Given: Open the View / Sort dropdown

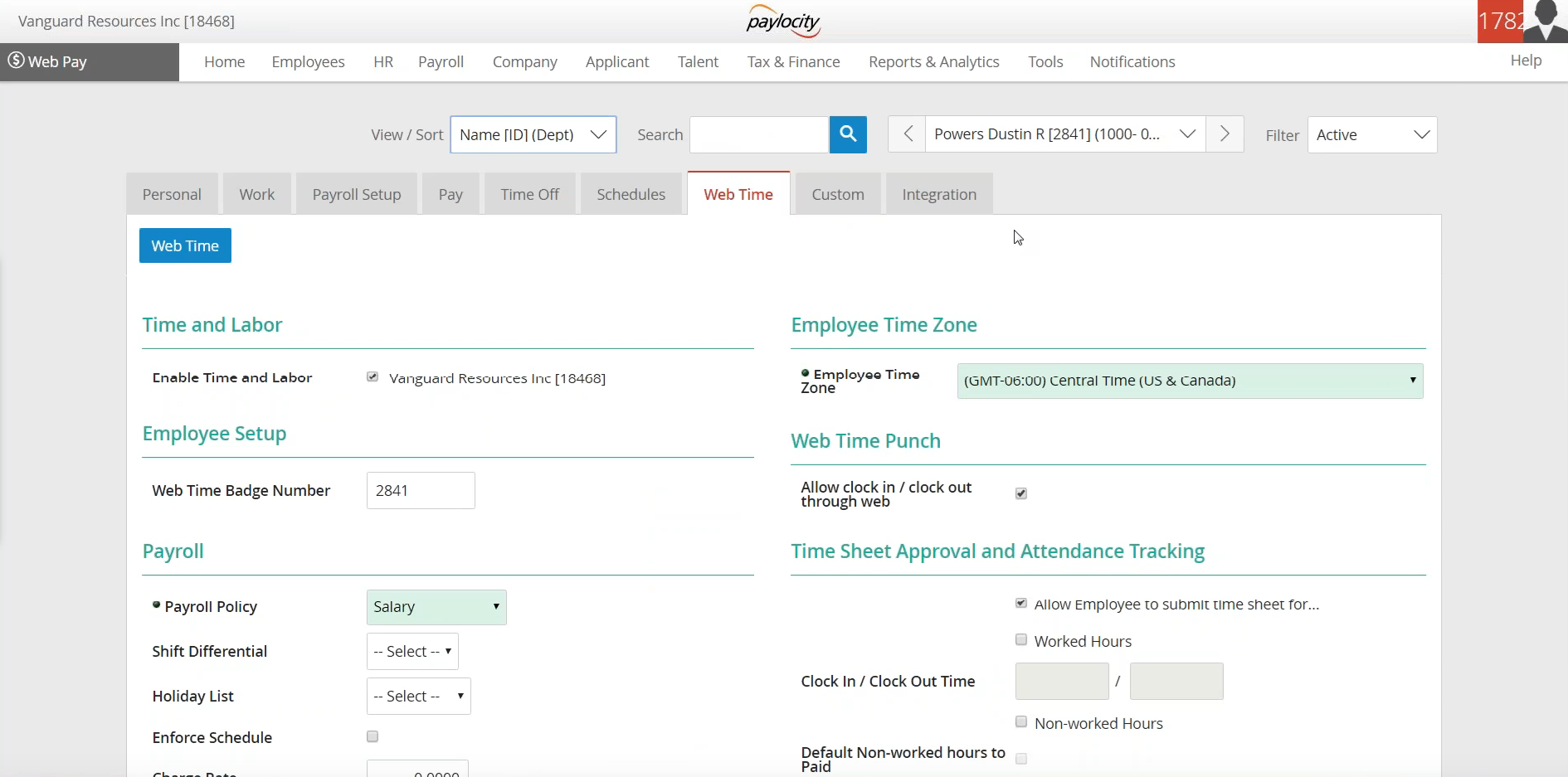Looking at the screenshot, I should point(533,134).
